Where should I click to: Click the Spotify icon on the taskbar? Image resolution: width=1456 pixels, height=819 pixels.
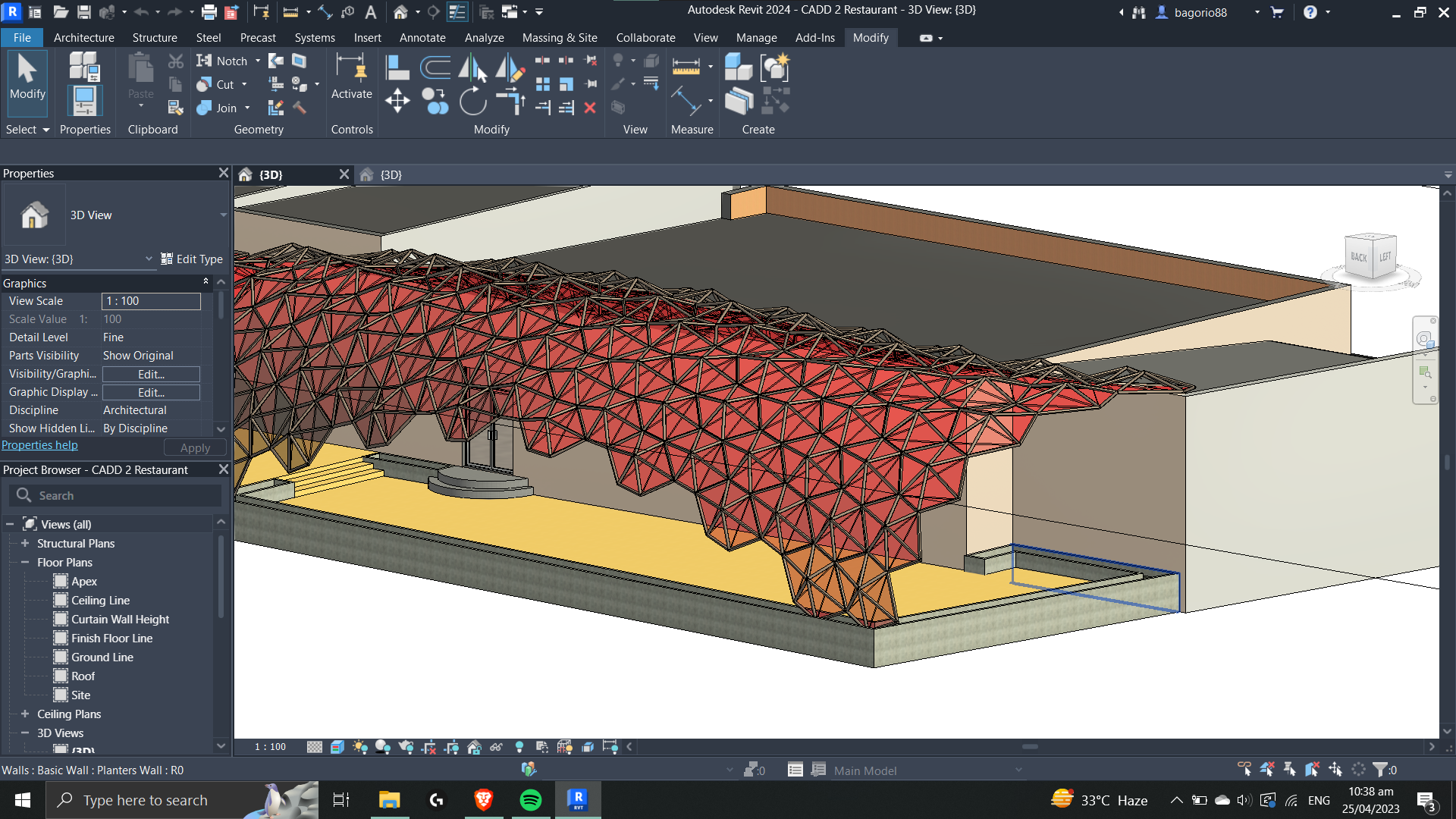[530, 800]
